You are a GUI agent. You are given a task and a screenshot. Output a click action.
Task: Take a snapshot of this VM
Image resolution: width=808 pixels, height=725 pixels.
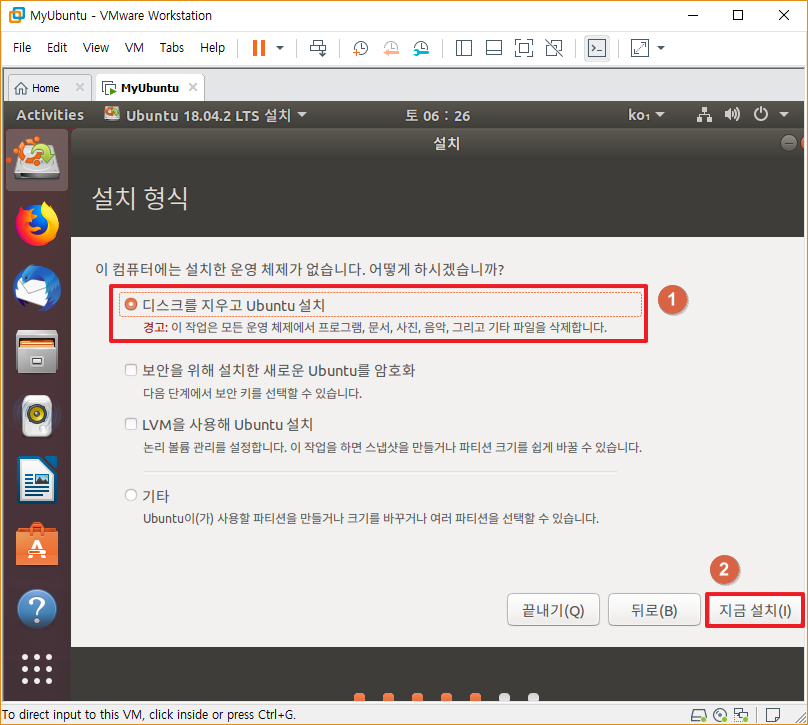[x=360, y=48]
